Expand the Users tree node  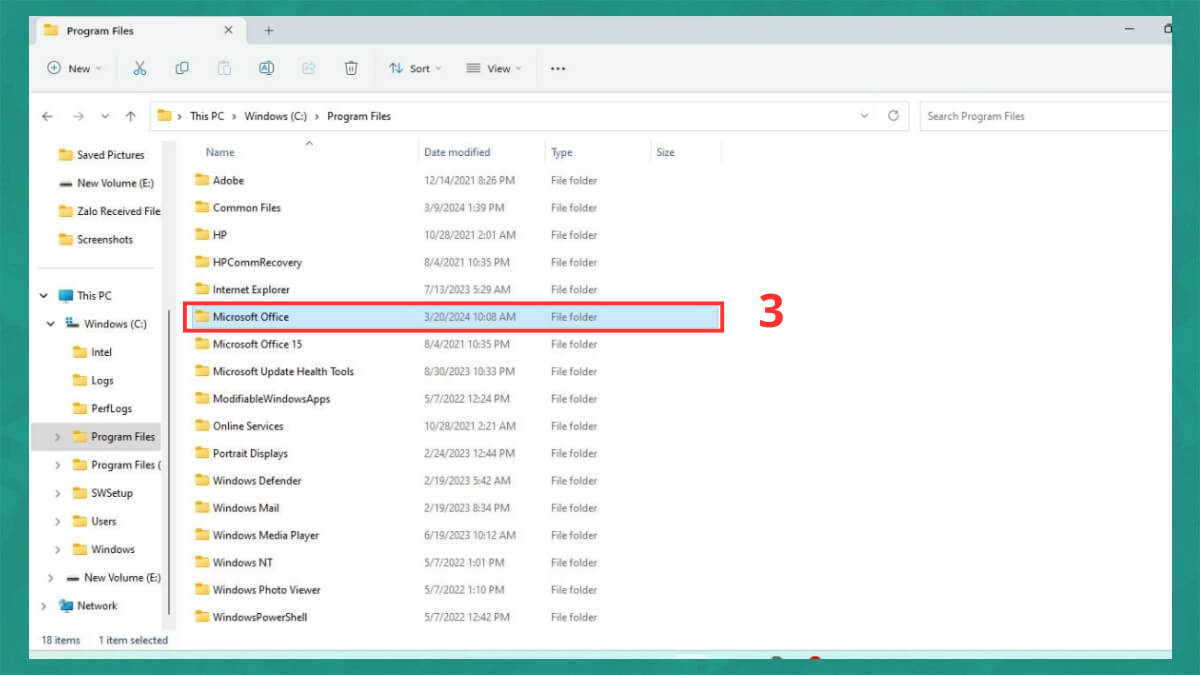(57, 521)
